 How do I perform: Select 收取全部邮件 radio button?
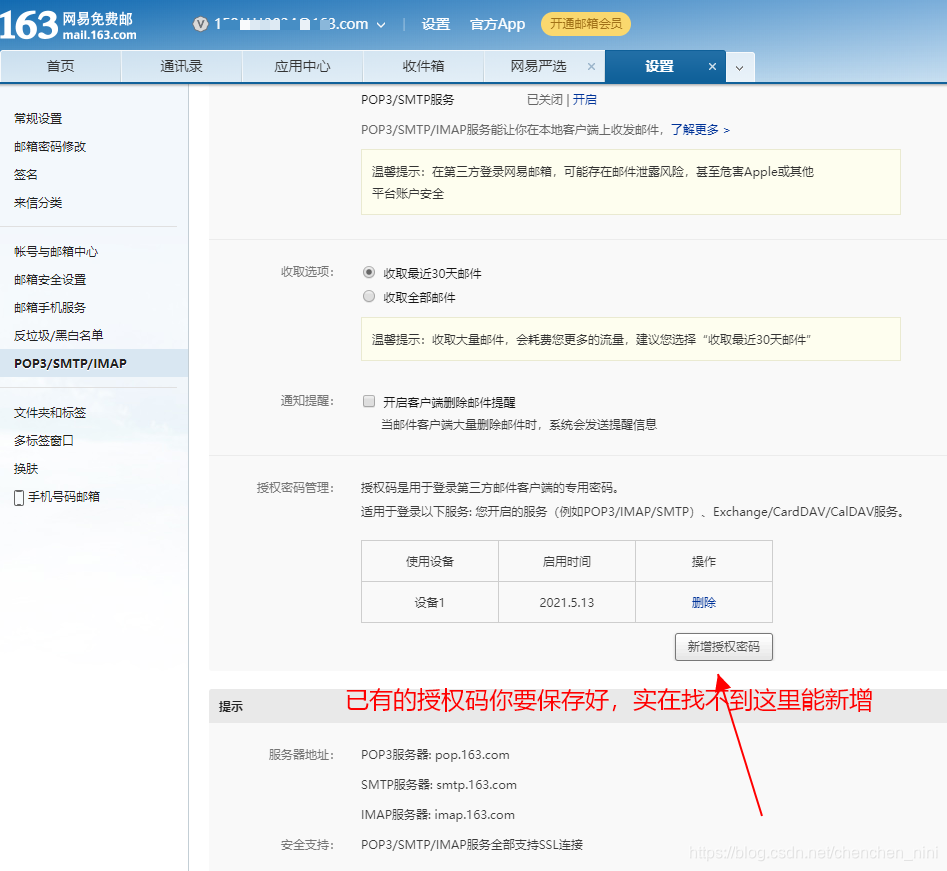click(369, 296)
